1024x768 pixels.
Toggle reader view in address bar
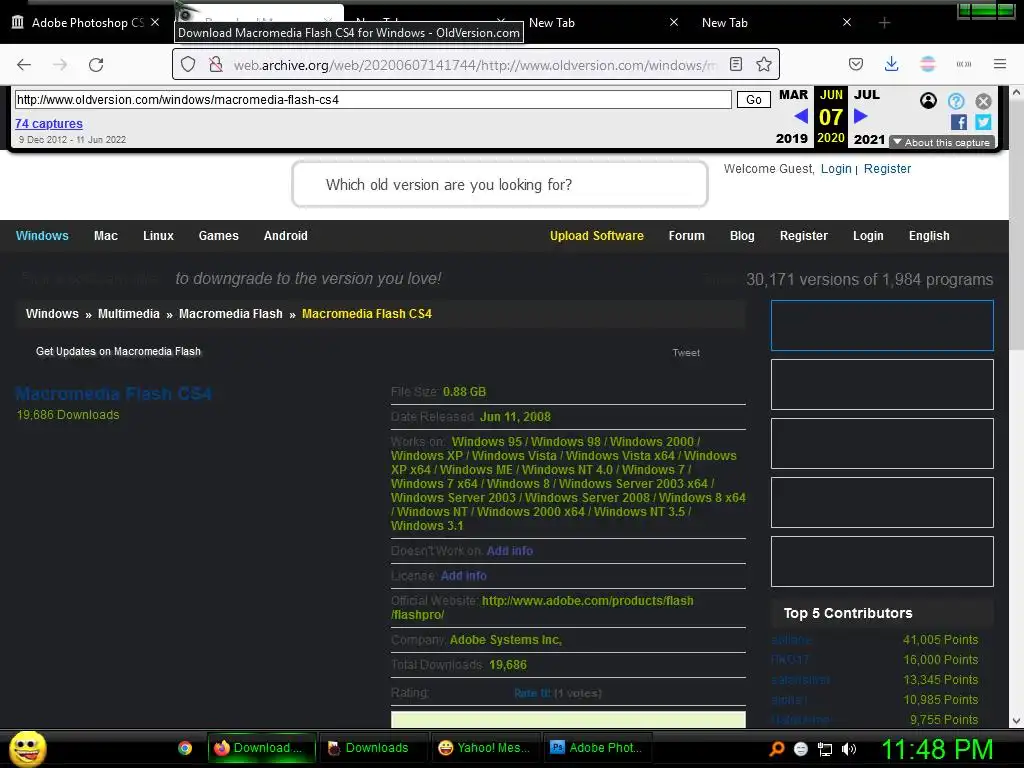(x=736, y=64)
